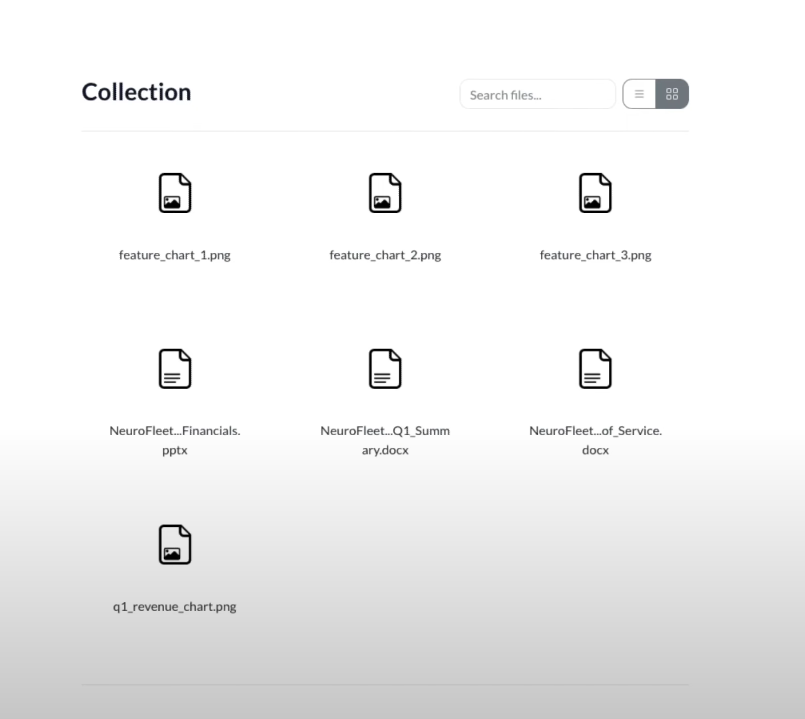The height and width of the screenshot is (719, 805).
Task: Click the feature_chart_2.png file name text
Action: pyautogui.click(x=385, y=255)
